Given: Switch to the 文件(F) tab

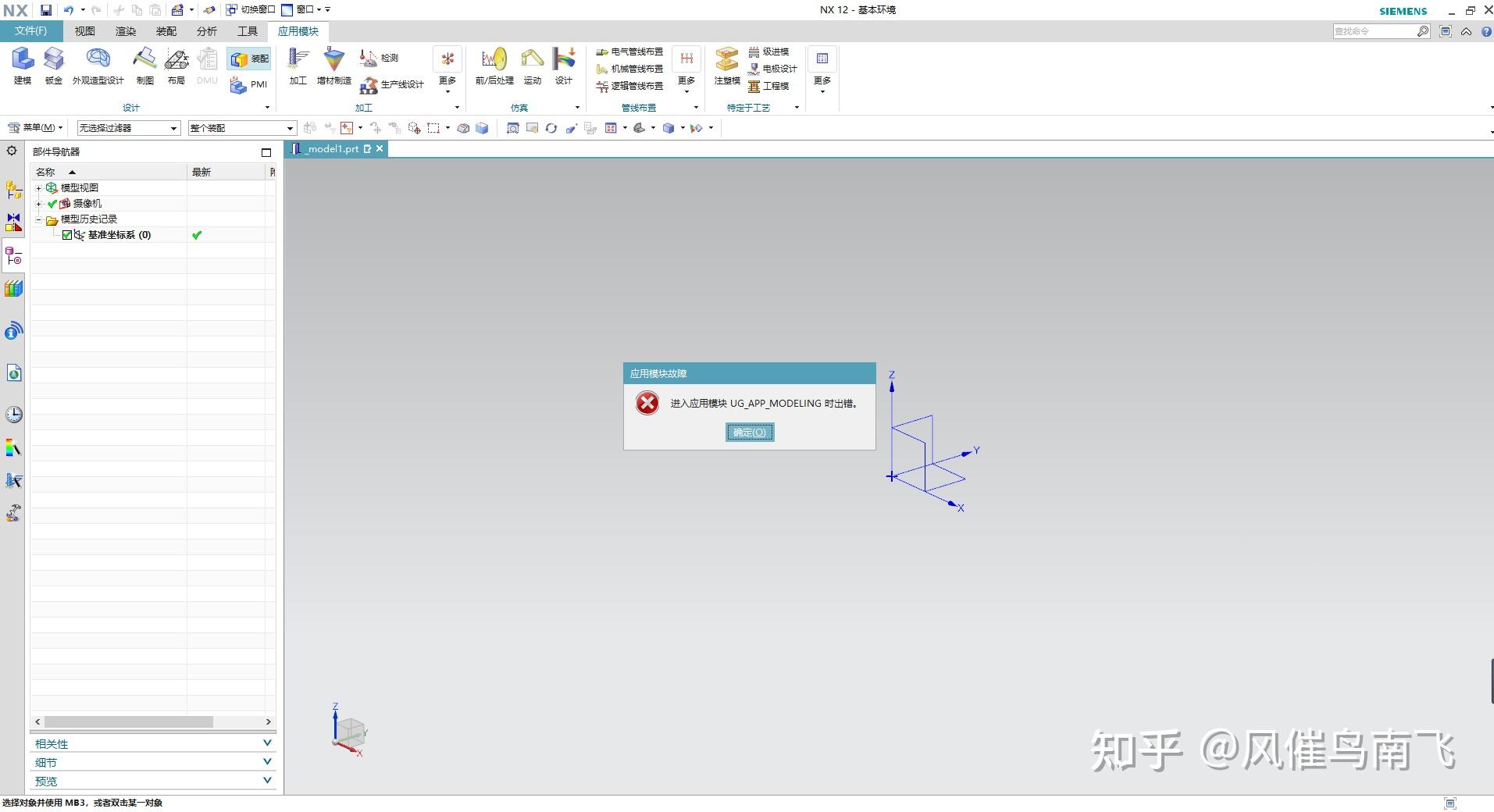Looking at the screenshot, I should [x=30, y=31].
